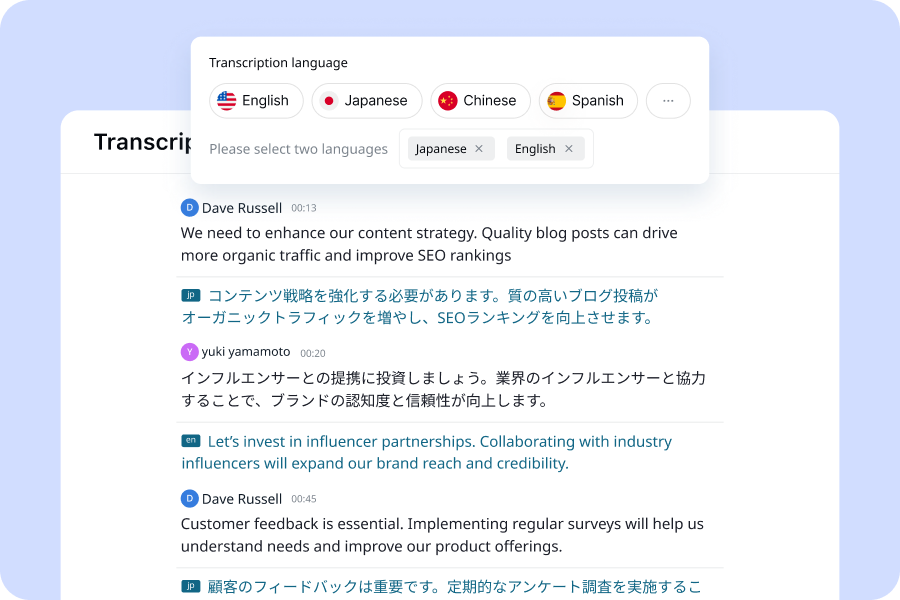Click the en translation badge

(x=191, y=440)
